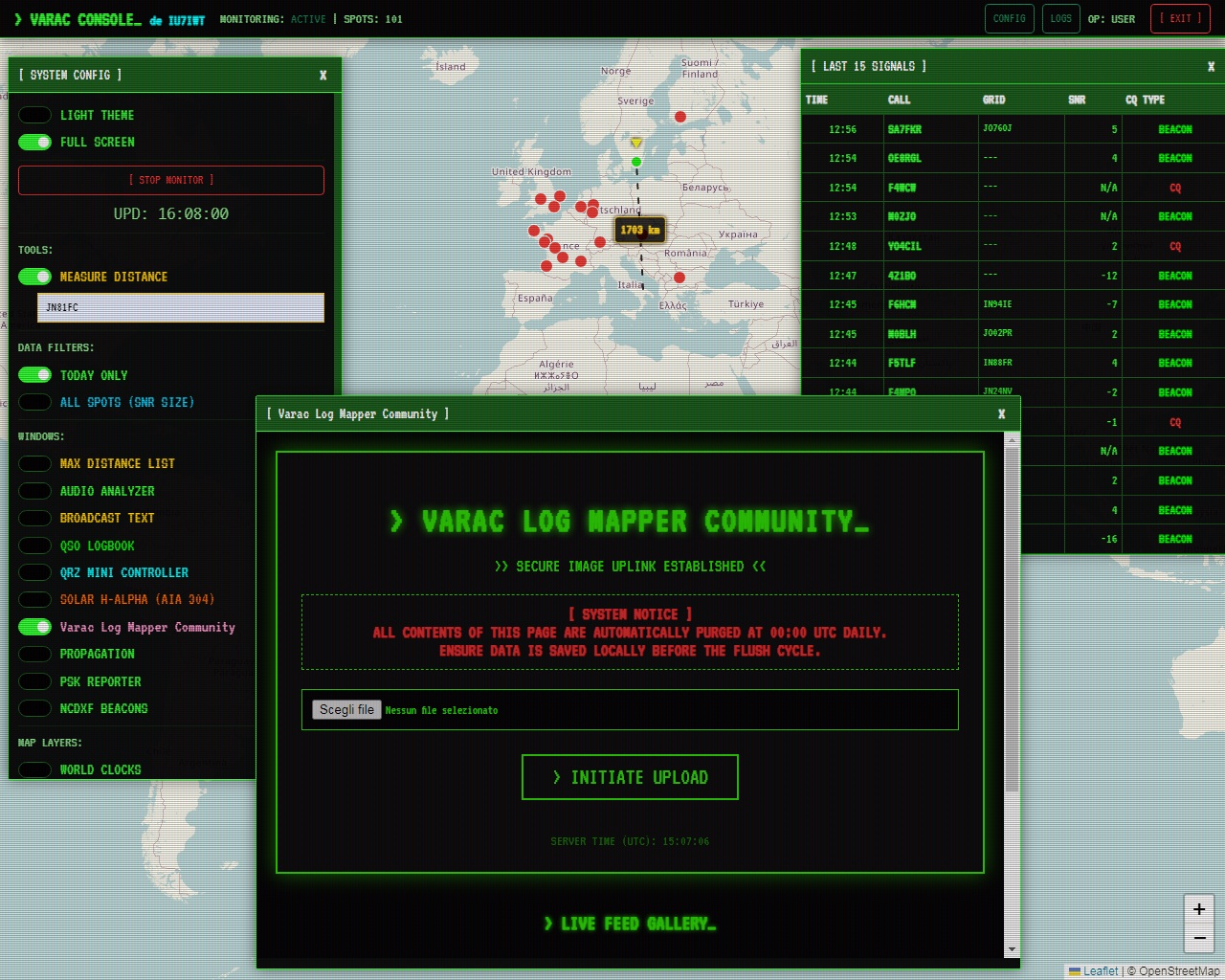Click the red spot marker in Finland
This screenshot has height=980, width=1225.
pyautogui.click(x=680, y=117)
